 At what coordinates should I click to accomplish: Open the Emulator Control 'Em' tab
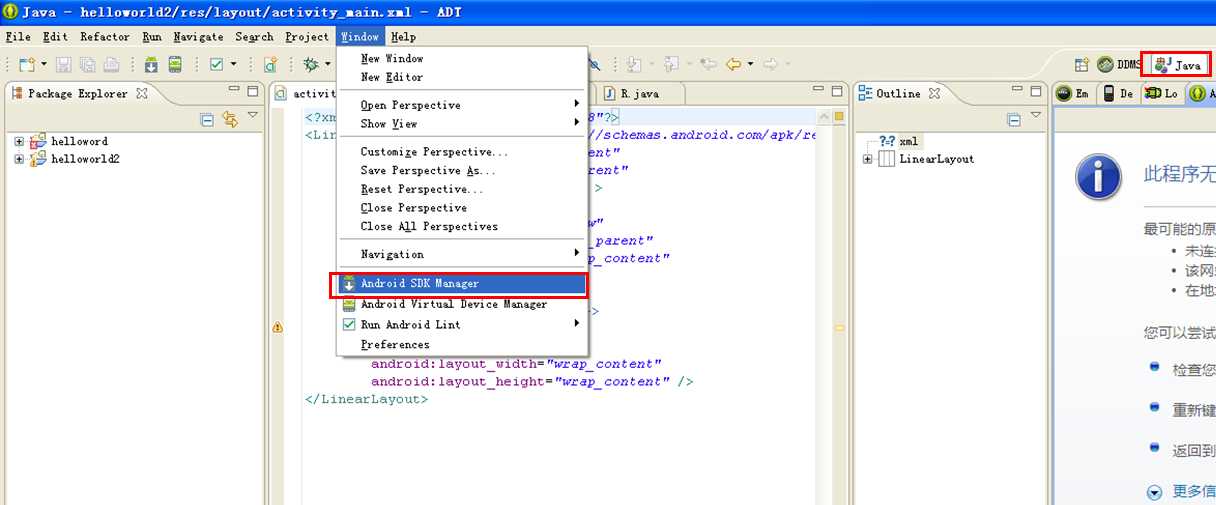[x=1074, y=93]
